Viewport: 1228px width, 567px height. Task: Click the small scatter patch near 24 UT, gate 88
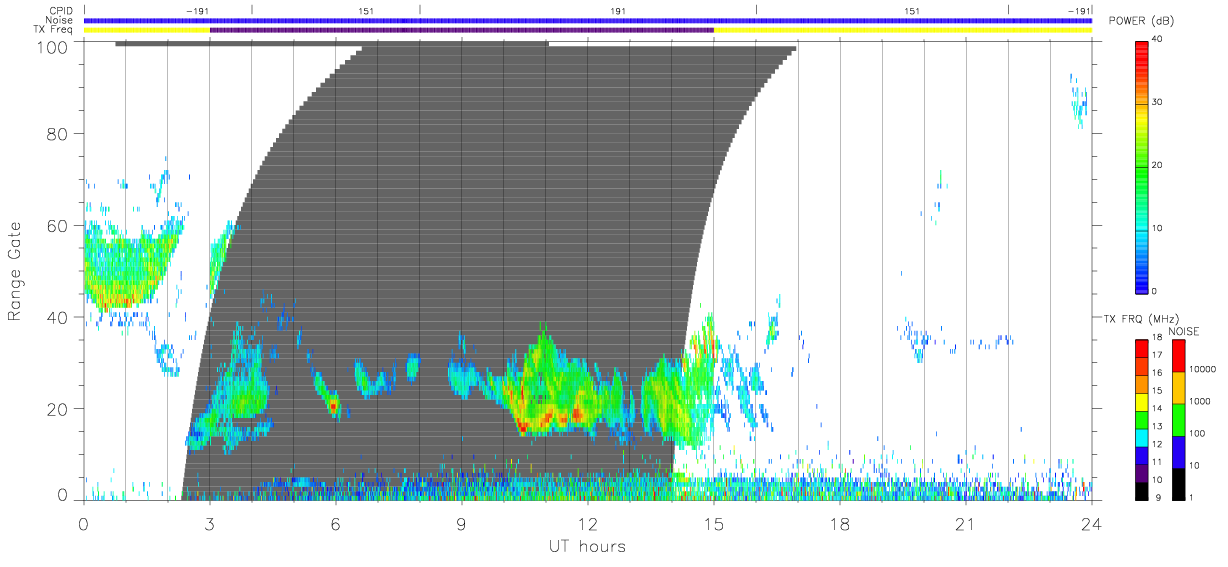coord(1079,101)
